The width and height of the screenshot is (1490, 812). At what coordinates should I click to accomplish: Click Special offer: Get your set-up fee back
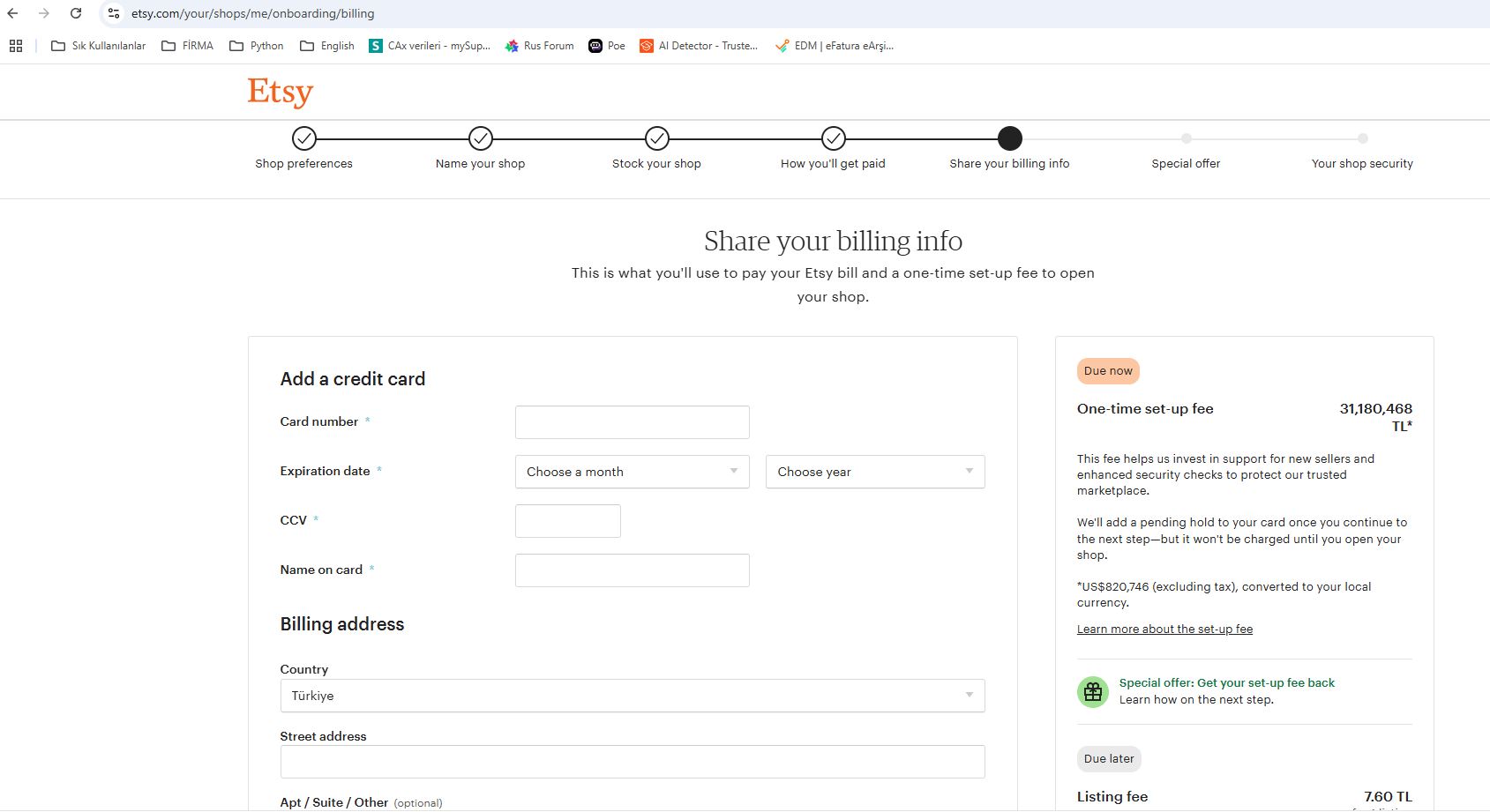pos(1227,682)
